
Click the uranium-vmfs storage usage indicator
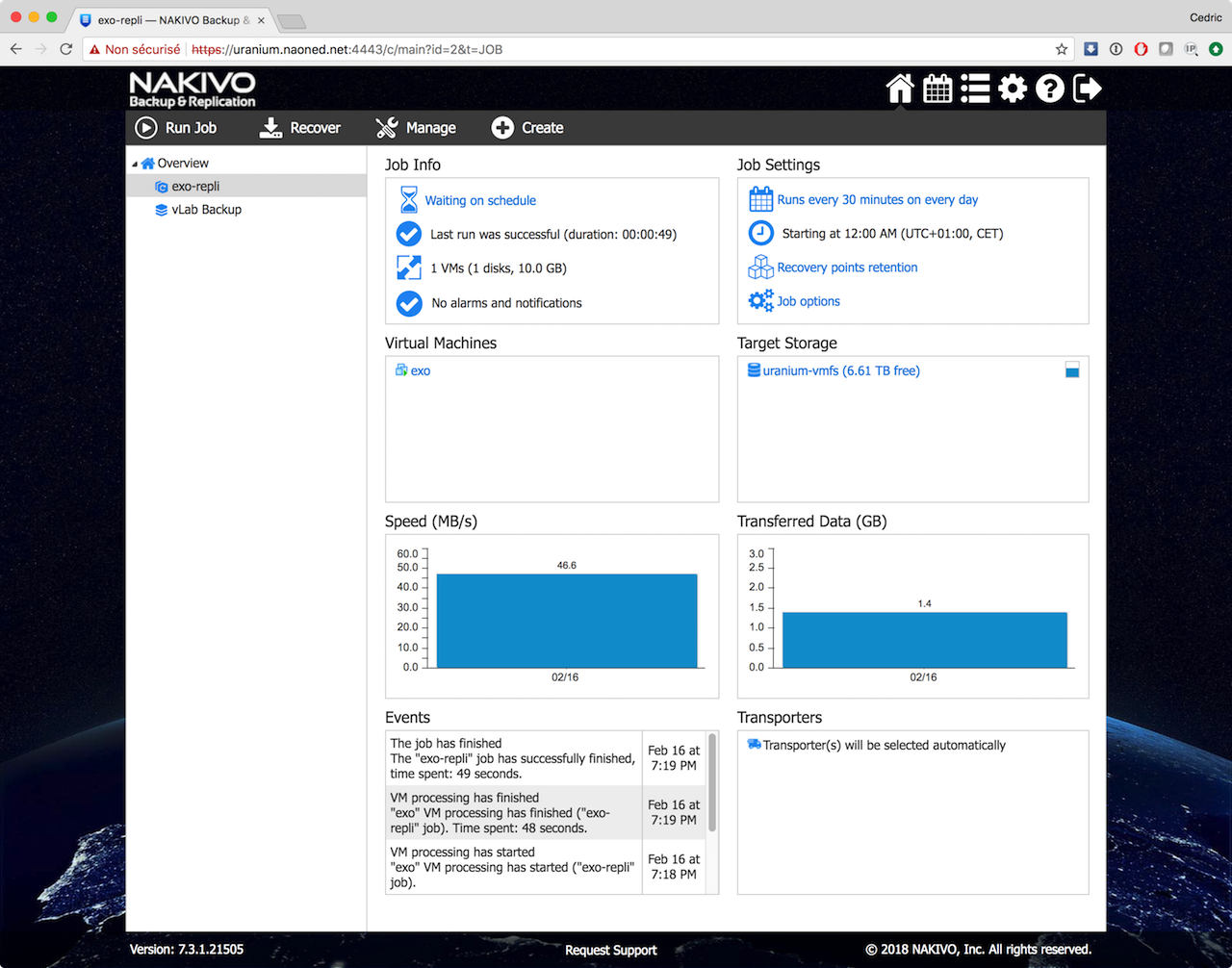tap(1072, 370)
